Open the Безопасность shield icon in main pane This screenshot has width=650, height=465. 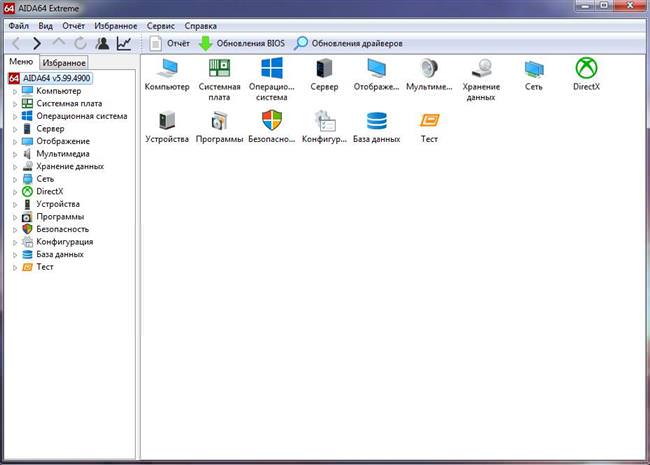(x=272, y=121)
